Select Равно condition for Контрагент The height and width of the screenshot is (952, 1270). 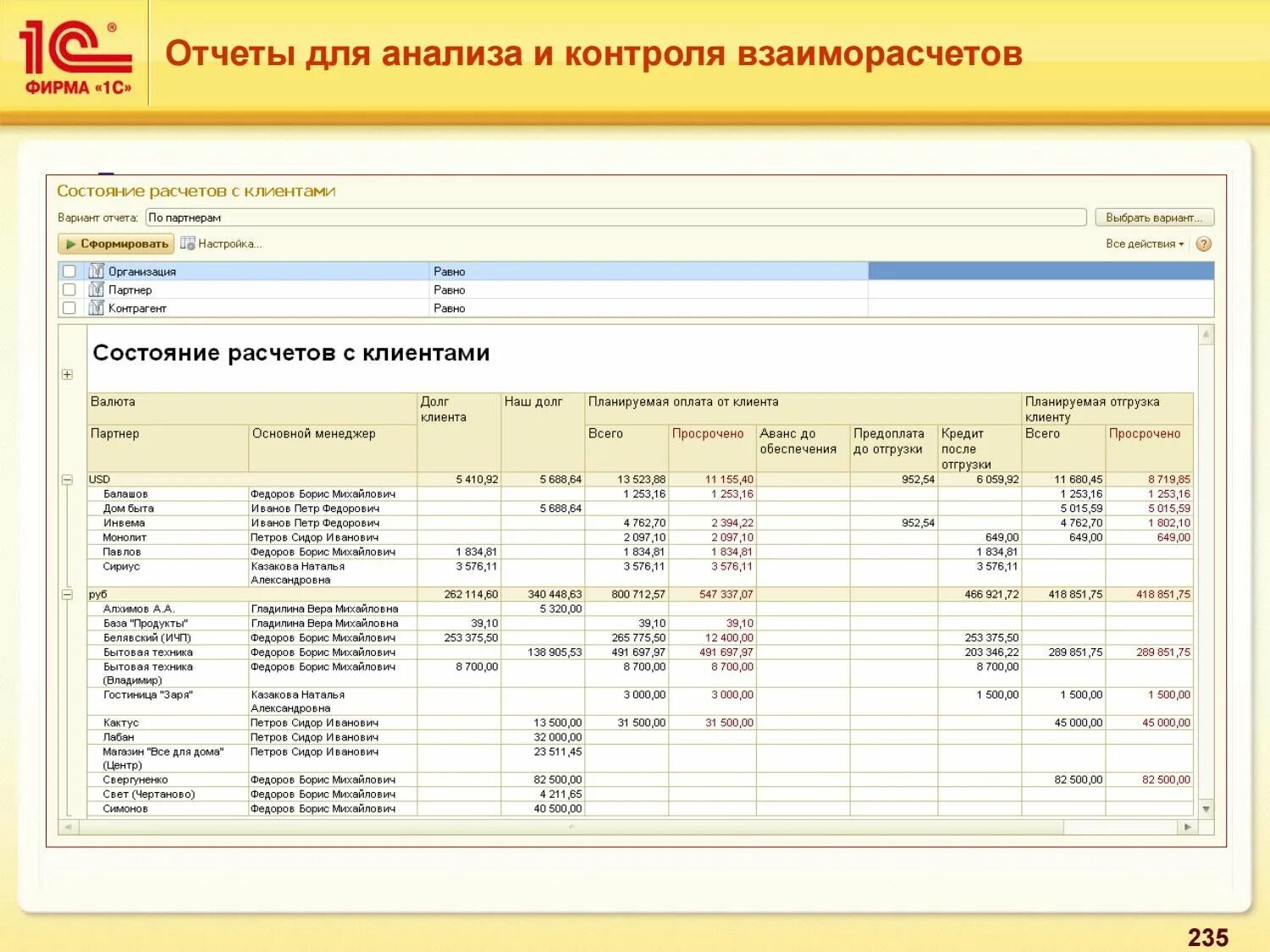tap(649, 308)
